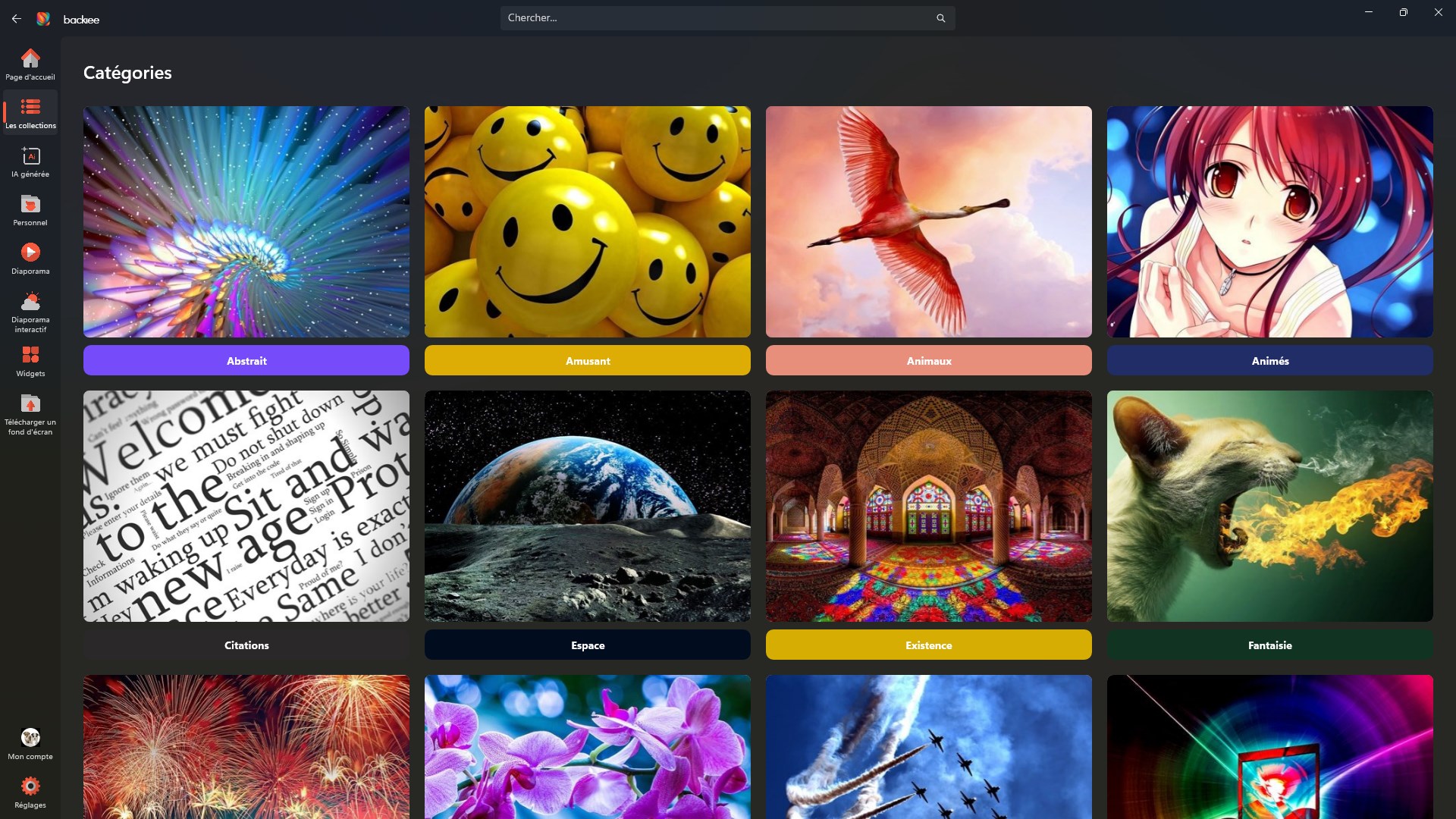The height and width of the screenshot is (819, 1456).
Task: Click the Amusant yellow label button
Action: pos(588,361)
